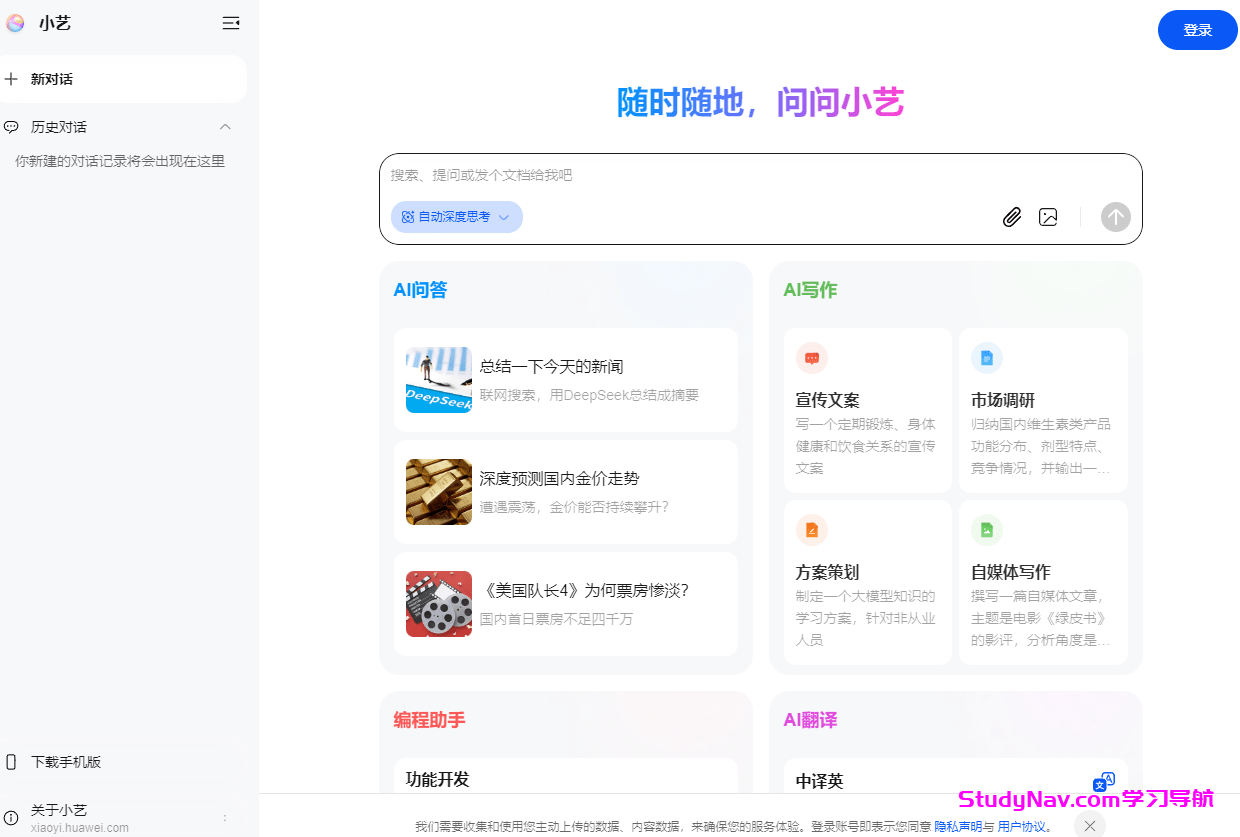This screenshot has width=1240, height=837.
Task: Click the green 自媒体写作 icon
Action: pyautogui.click(x=987, y=530)
